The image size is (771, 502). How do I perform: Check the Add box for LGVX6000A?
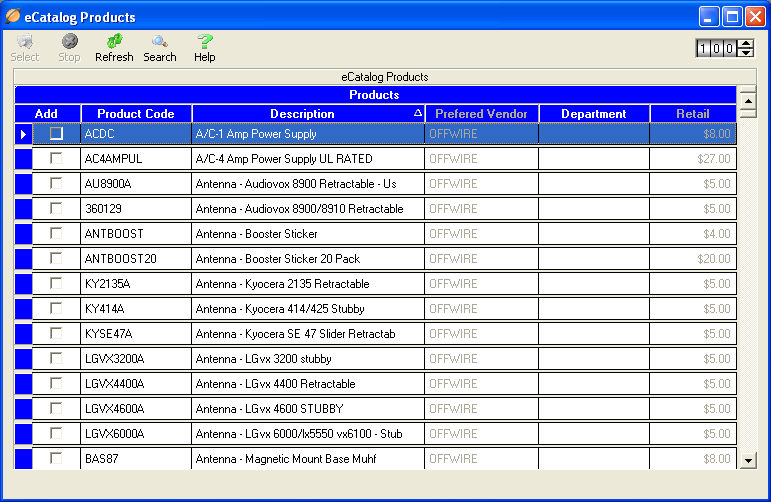point(56,433)
